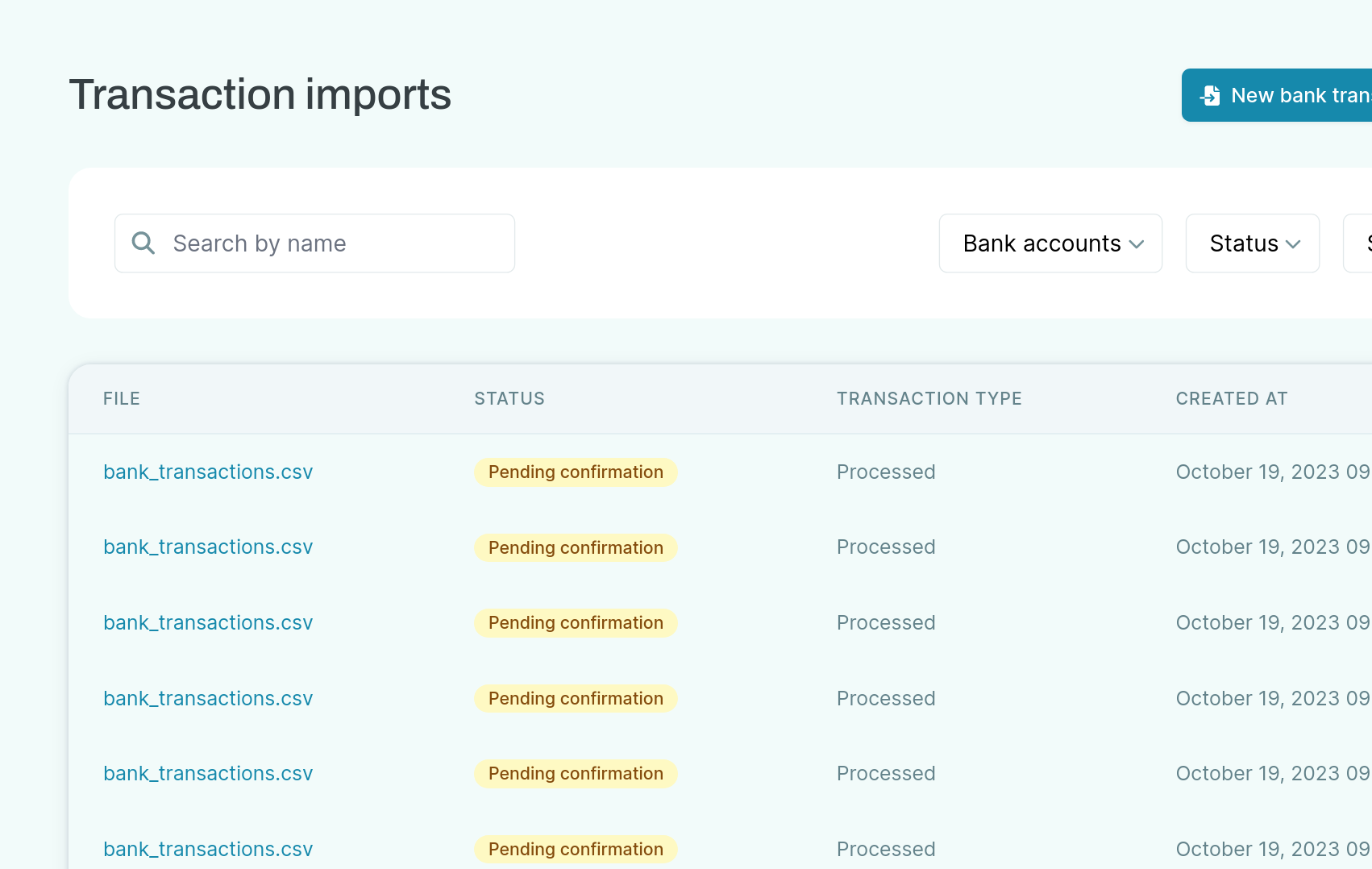Click the magnifying glass search icon

pyautogui.click(x=143, y=243)
